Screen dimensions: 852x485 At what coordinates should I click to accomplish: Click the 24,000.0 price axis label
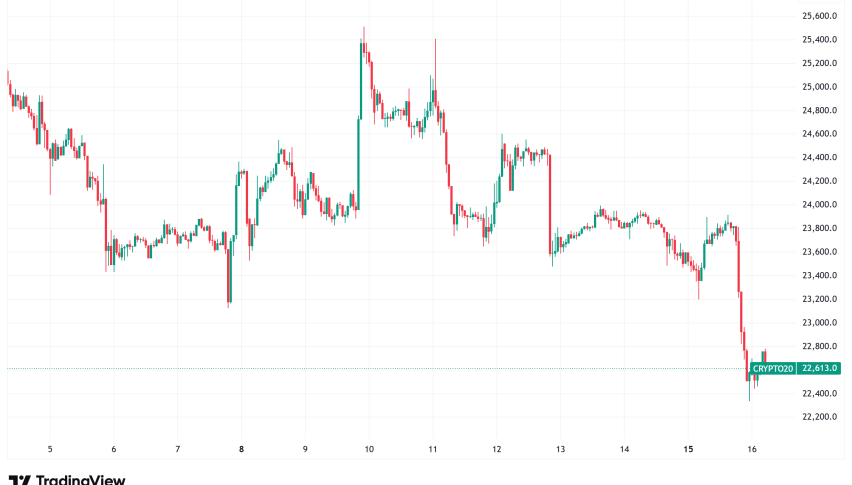click(x=818, y=205)
